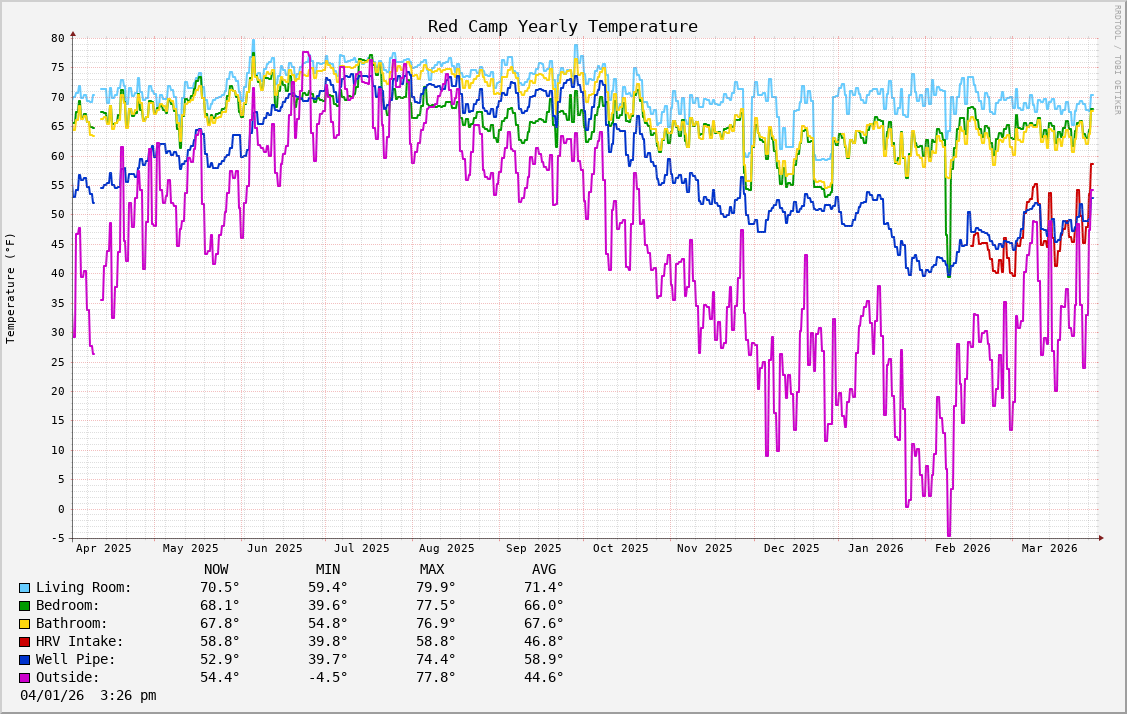Click the NOW column header
The height and width of the screenshot is (714, 1127).
216,570
